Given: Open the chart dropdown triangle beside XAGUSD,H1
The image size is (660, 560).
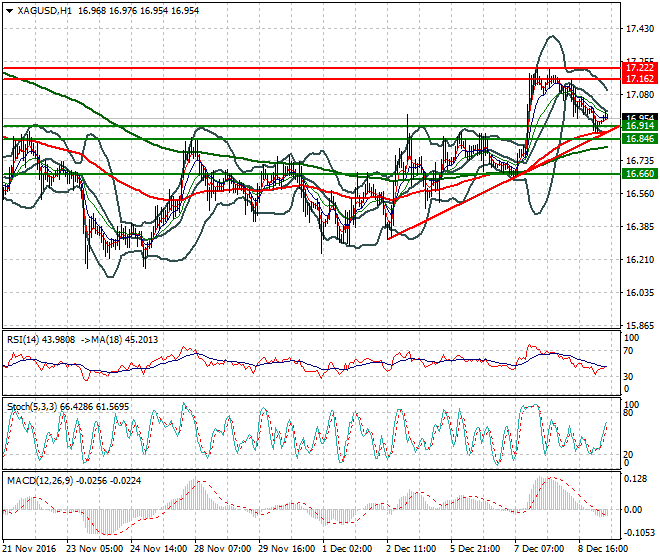Looking at the screenshot, I should [x=9, y=11].
